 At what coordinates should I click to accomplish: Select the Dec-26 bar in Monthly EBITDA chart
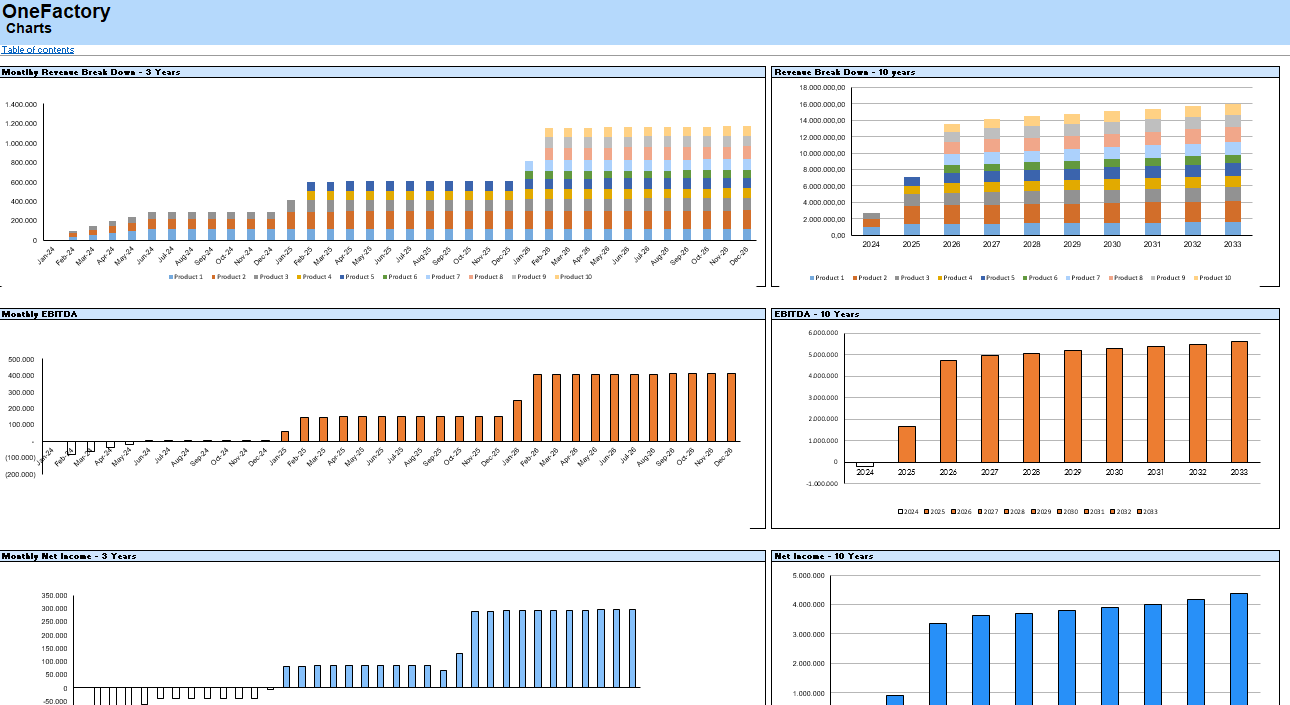pyautogui.click(x=731, y=407)
